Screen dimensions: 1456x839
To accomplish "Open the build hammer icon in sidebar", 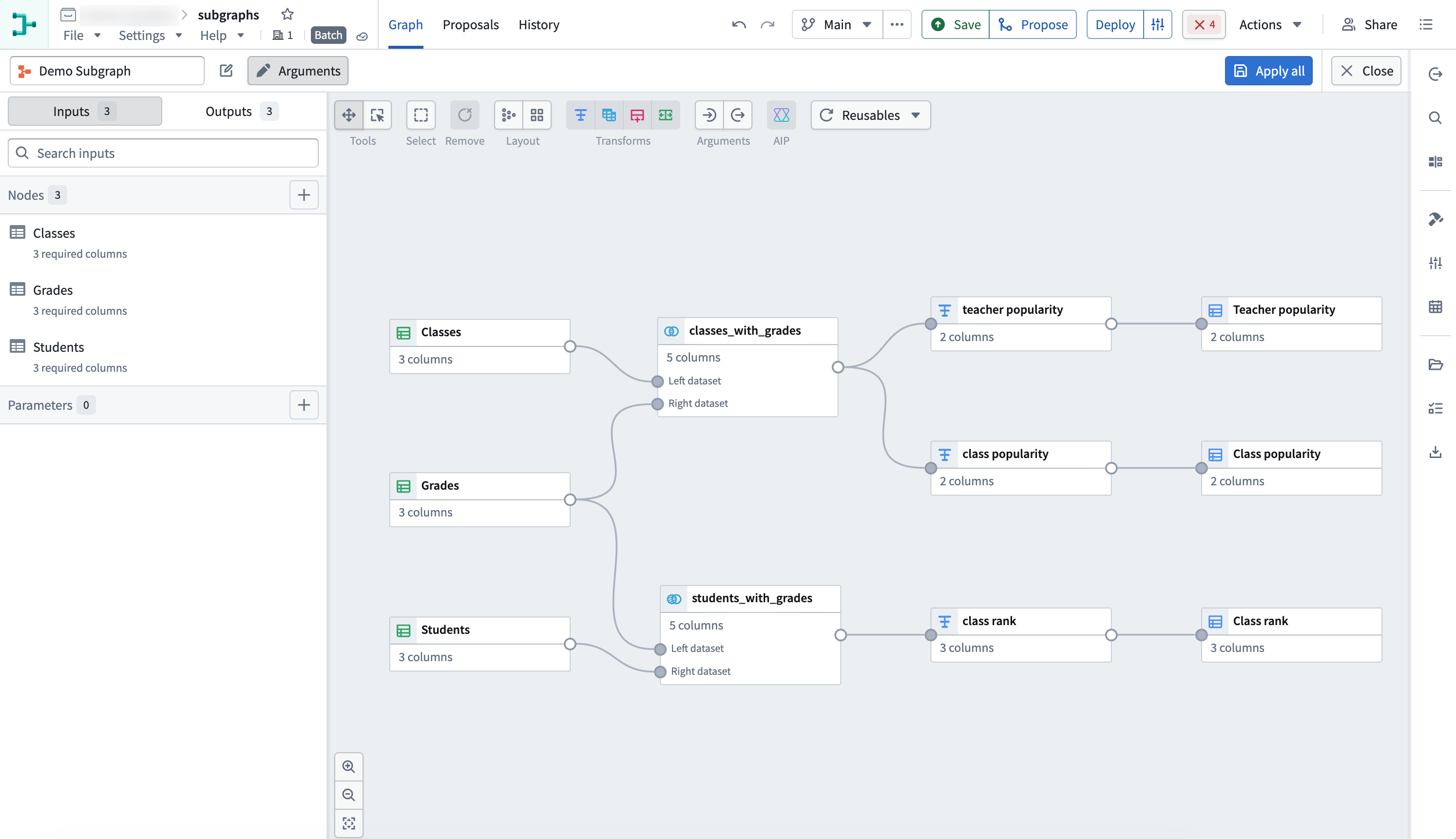I will [1435, 220].
